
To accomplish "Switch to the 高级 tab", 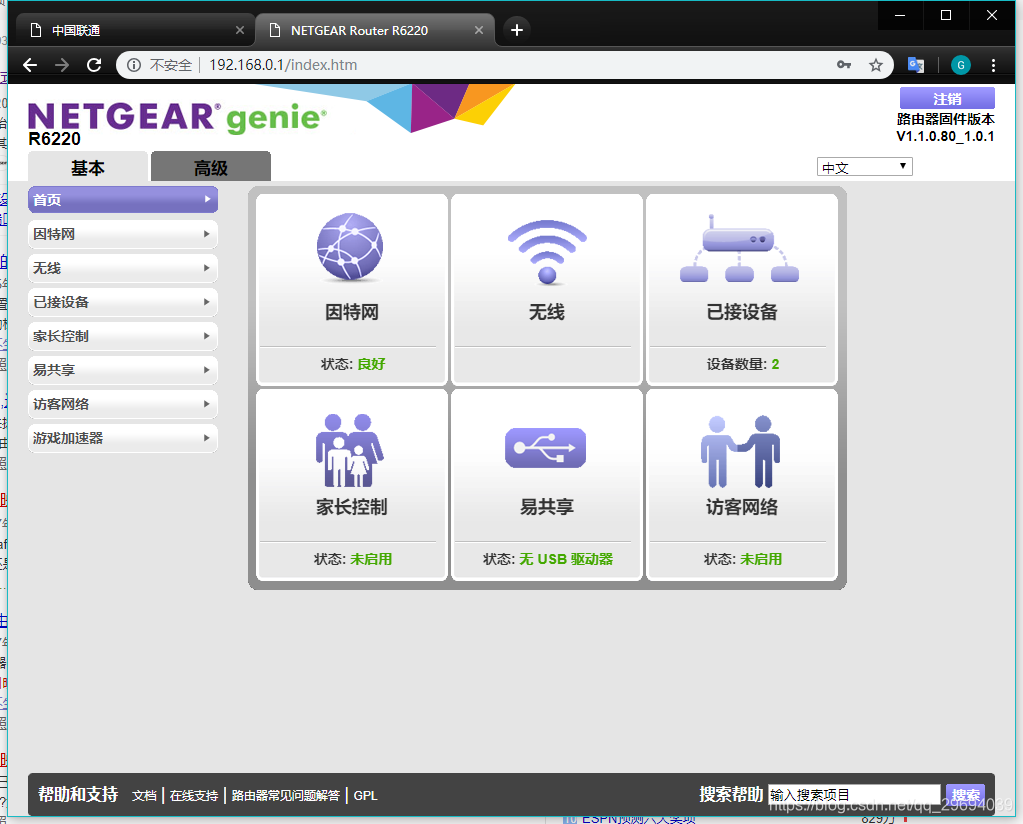I will click(x=211, y=167).
